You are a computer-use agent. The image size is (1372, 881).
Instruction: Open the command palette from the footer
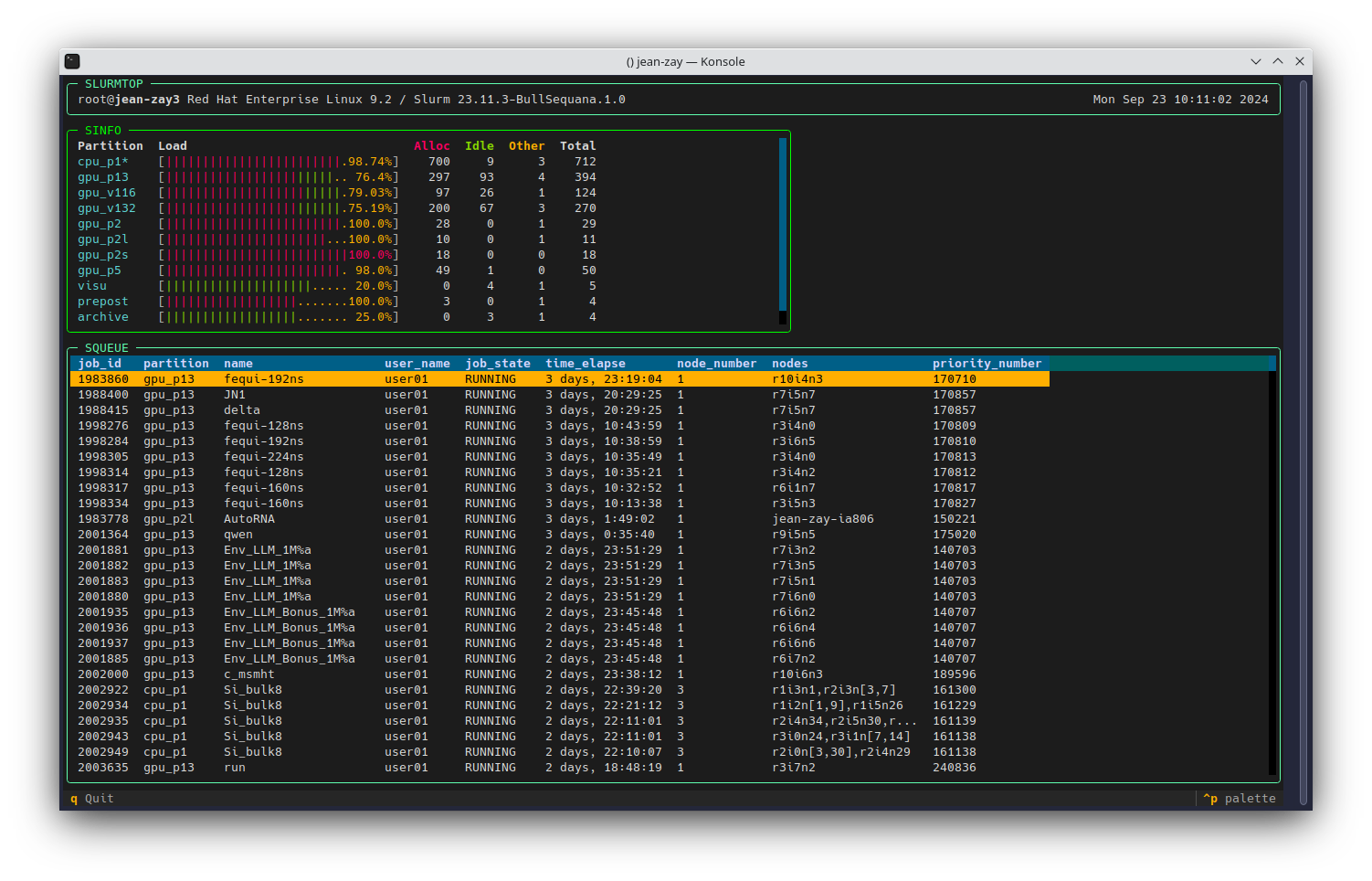1239,798
